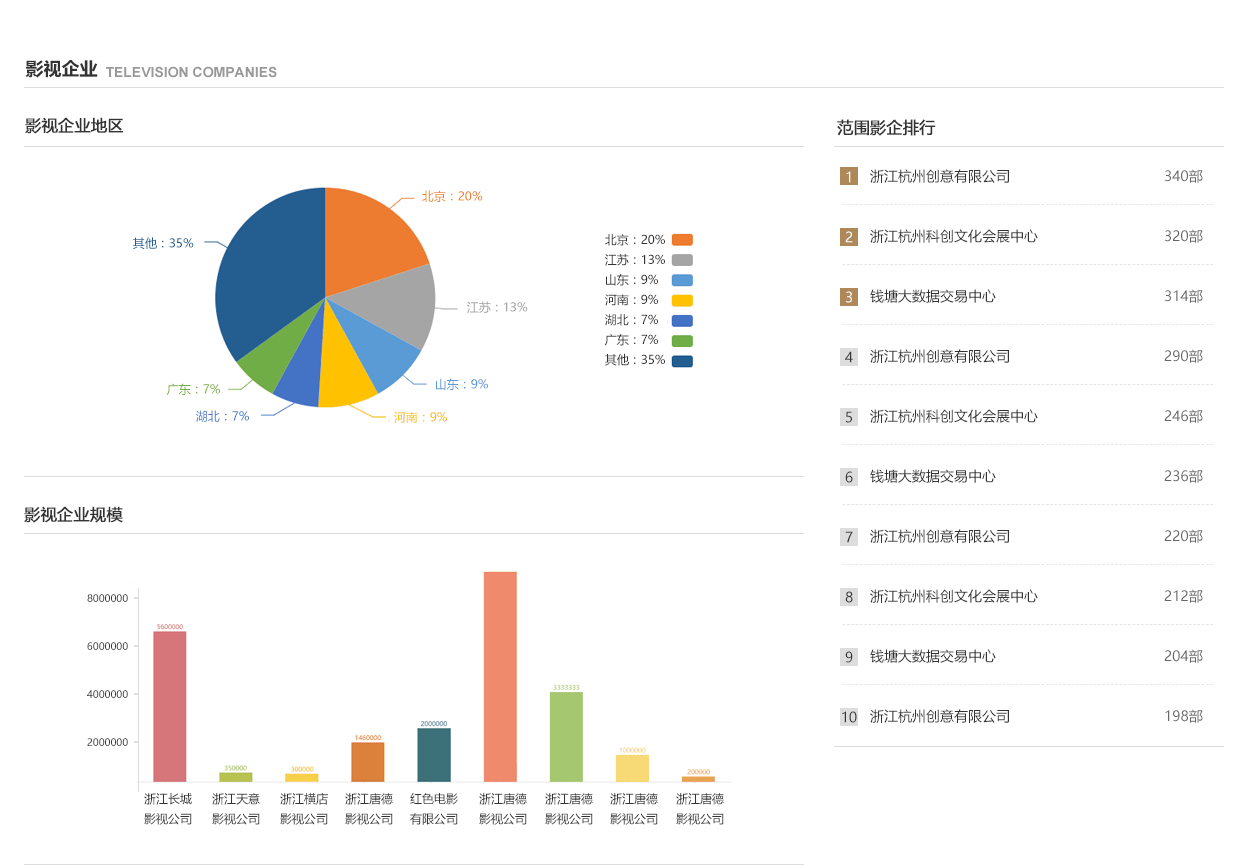The height and width of the screenshot is (865, 1252).
Task: Click the 浙江天意影视公司 bar valued 350000
Action: [x=236, y=777]
